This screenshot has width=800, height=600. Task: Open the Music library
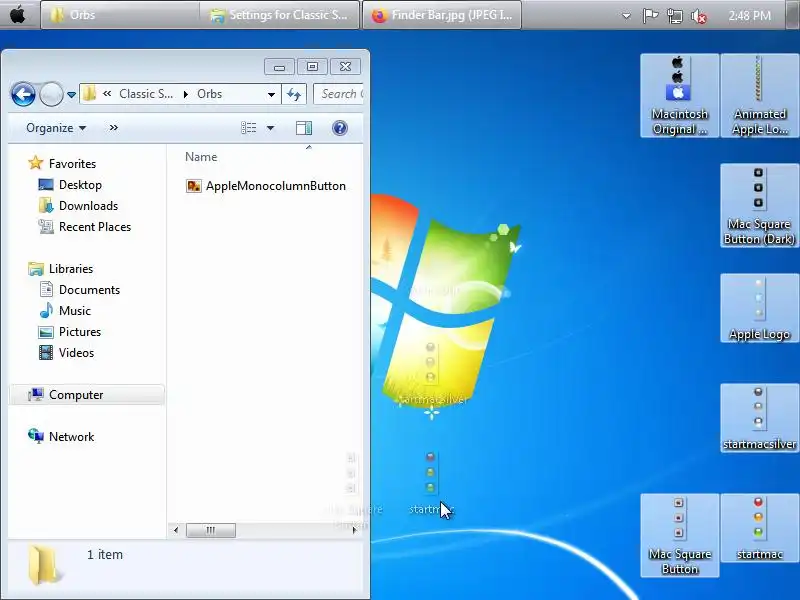pyautogui.click(x=74, y=311)
